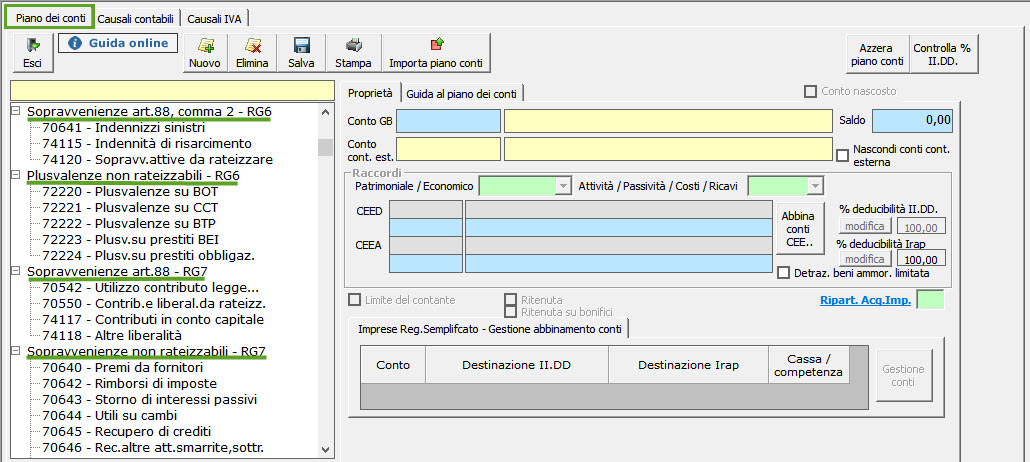Create a new account with Nuovo
Viewport: 1030px width, 462px height.
[204, 53]
